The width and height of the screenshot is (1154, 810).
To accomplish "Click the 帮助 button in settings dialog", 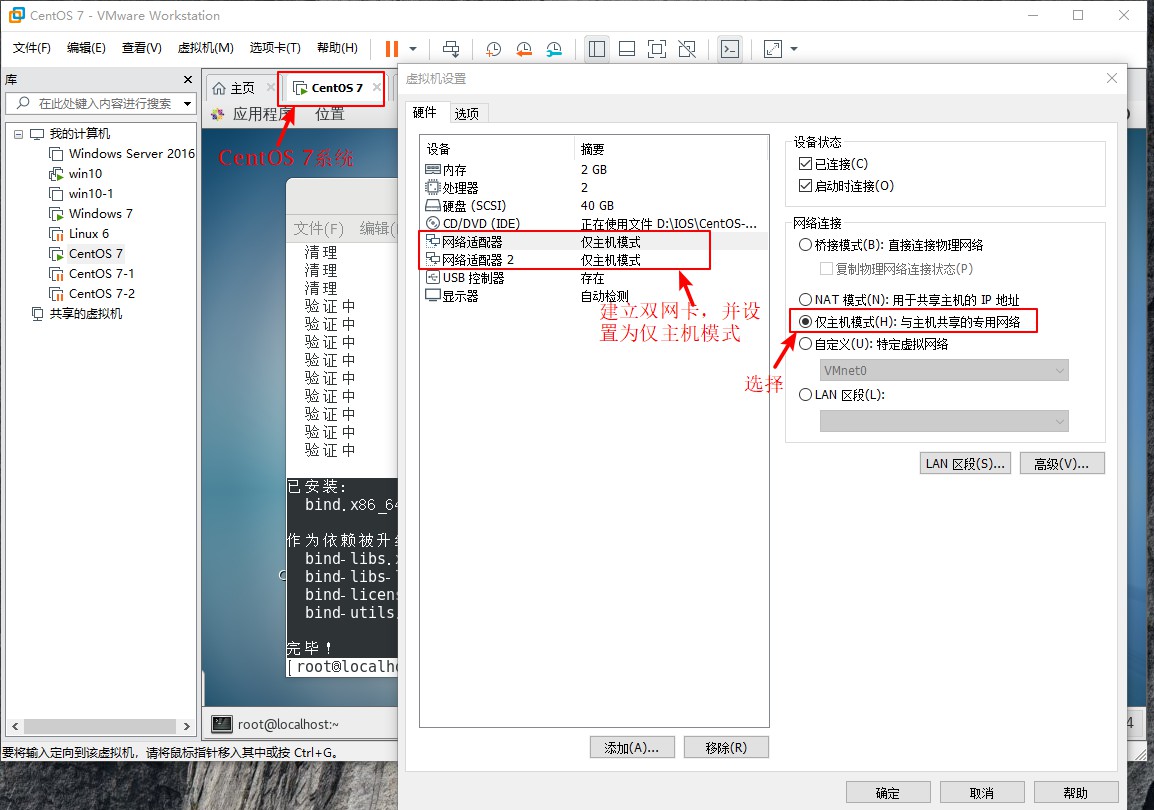I will coord(1075,793).
